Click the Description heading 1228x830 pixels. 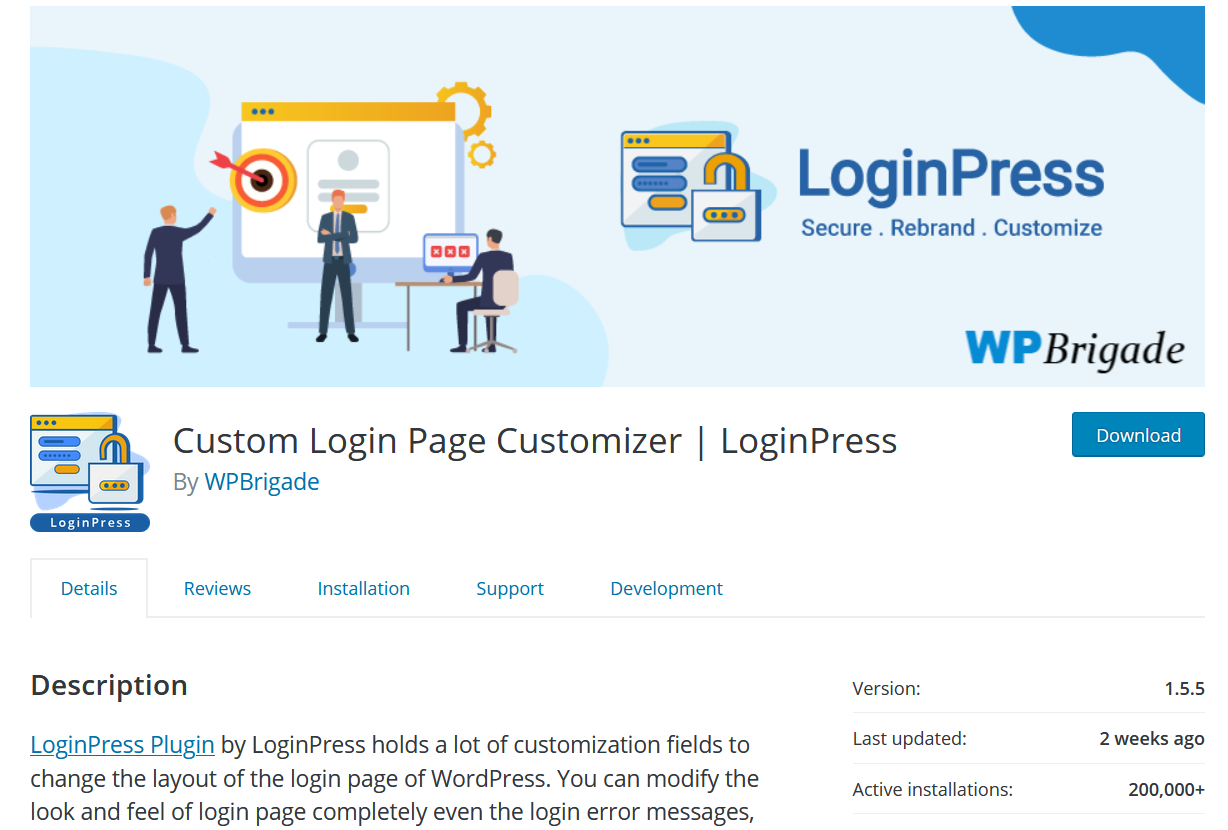(109, 685)
